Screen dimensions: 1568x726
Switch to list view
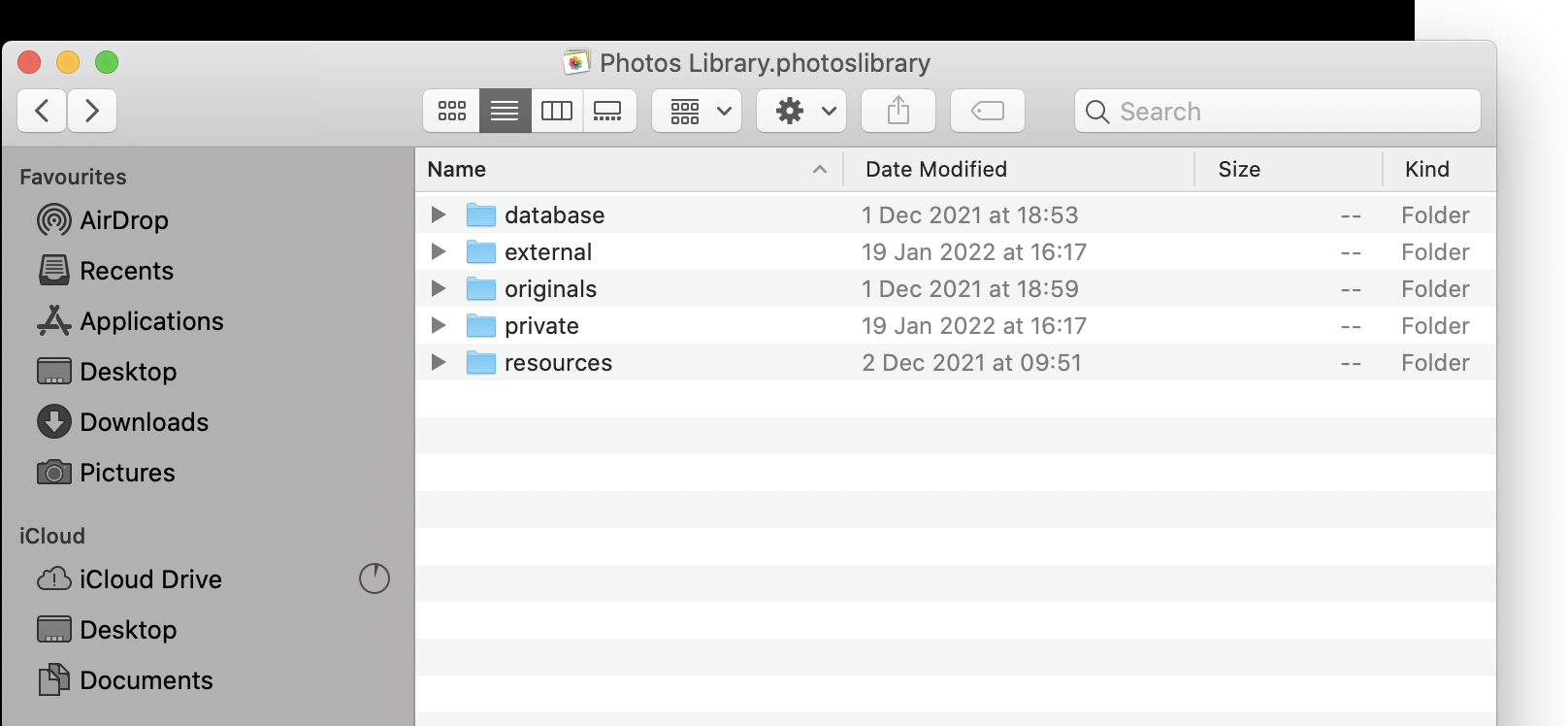click(x=505, y=111)
